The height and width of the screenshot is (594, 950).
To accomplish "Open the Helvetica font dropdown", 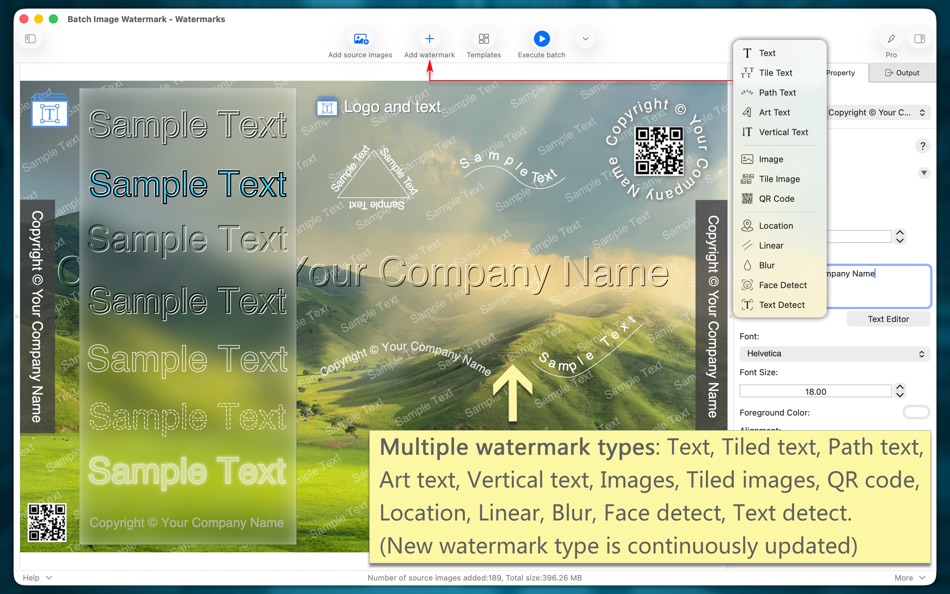I will (x=834, y=353).
